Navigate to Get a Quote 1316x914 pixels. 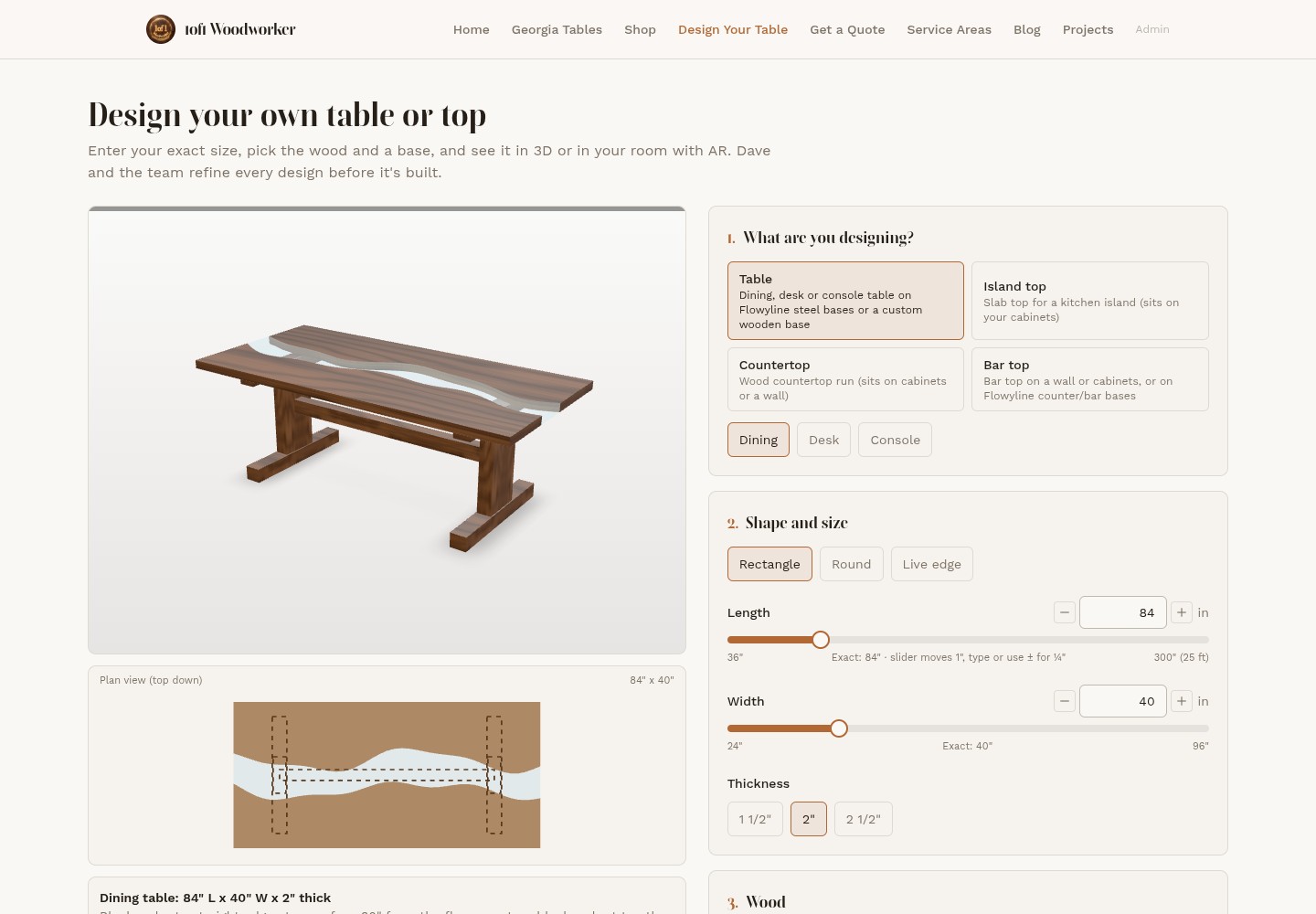[847, 29]
